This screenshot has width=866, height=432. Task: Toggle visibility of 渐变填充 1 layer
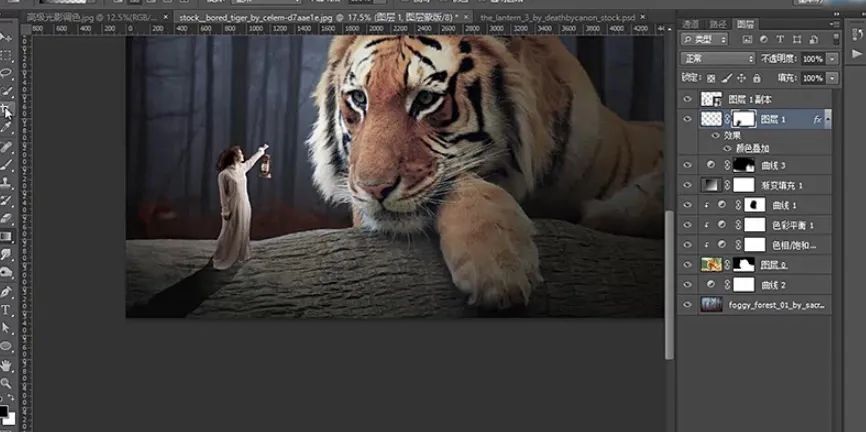687,185
